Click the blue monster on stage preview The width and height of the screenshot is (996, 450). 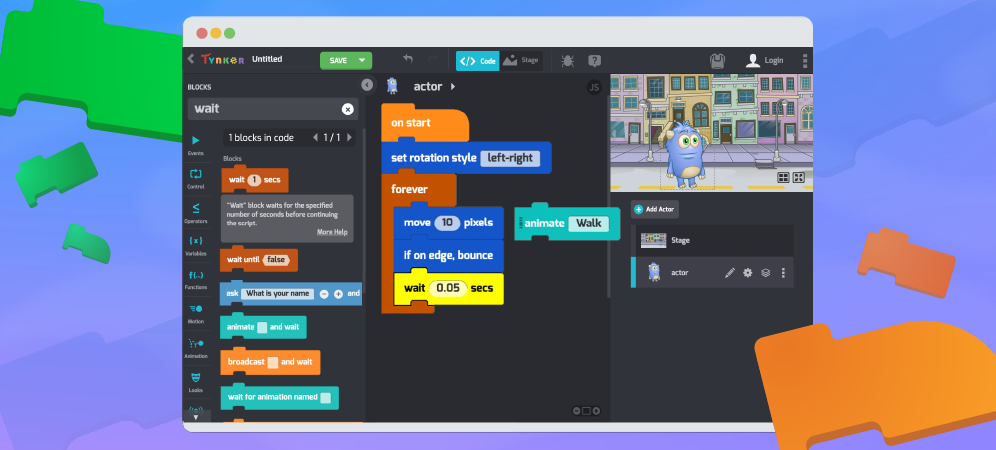[686, 154]
